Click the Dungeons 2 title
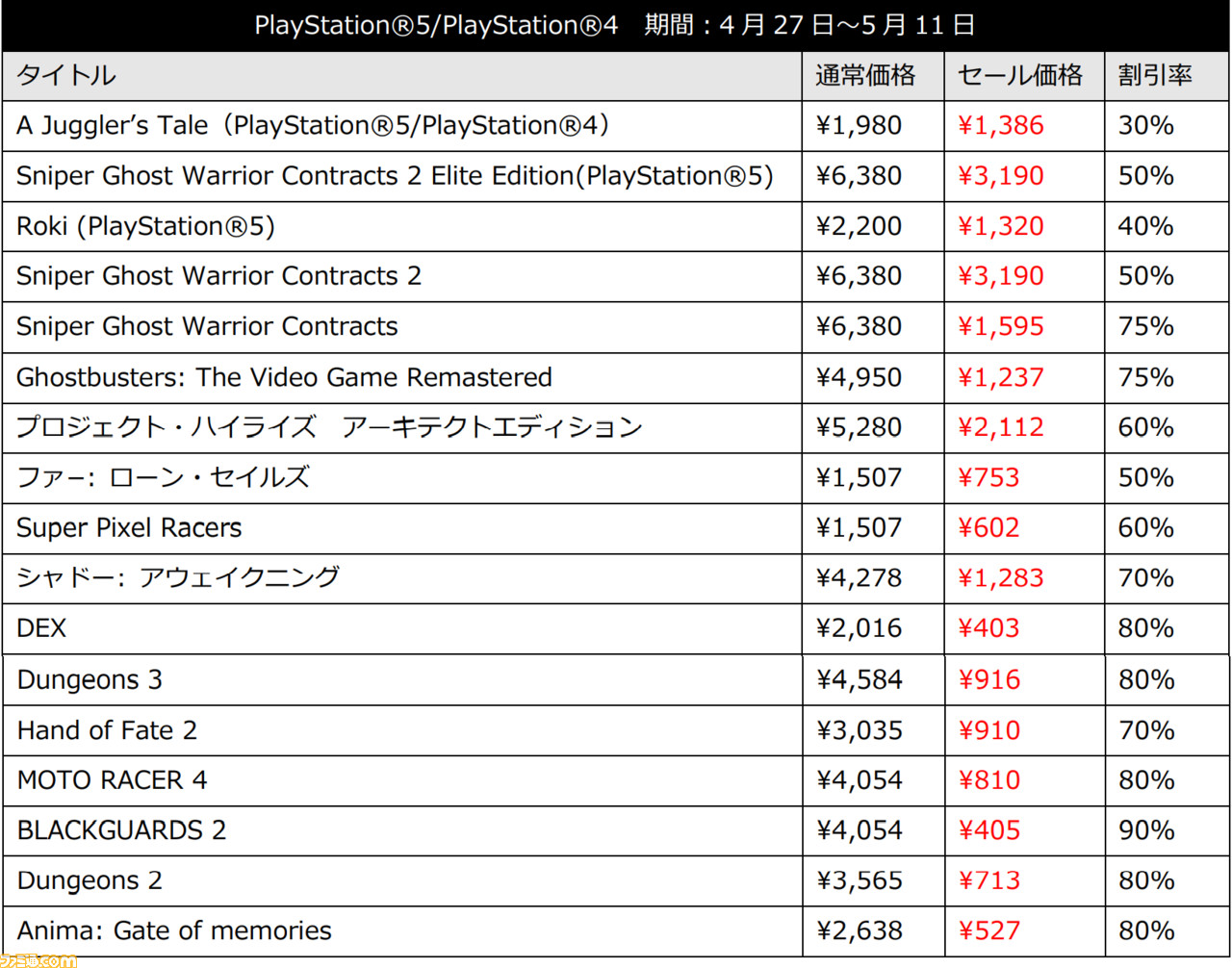 (90, 880)
